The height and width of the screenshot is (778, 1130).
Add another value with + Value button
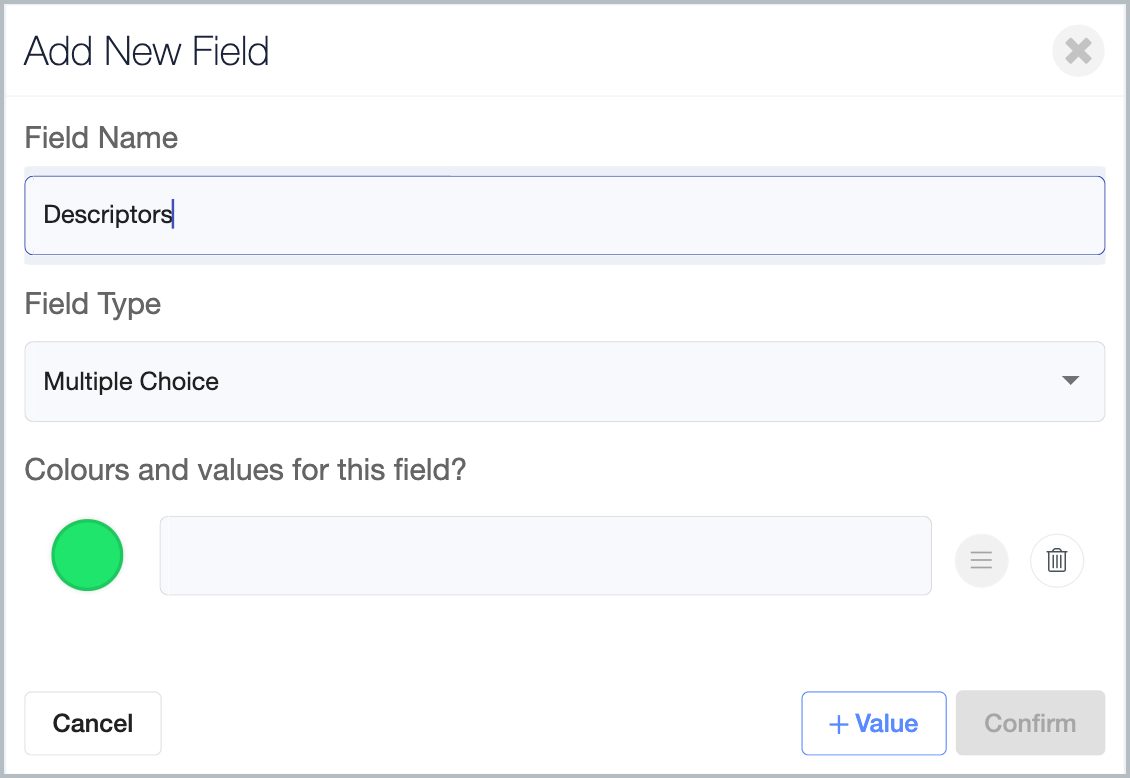point(873,724)
